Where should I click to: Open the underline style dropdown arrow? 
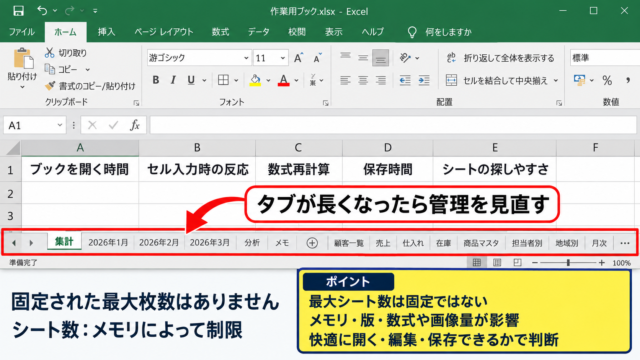click(204, 80)
